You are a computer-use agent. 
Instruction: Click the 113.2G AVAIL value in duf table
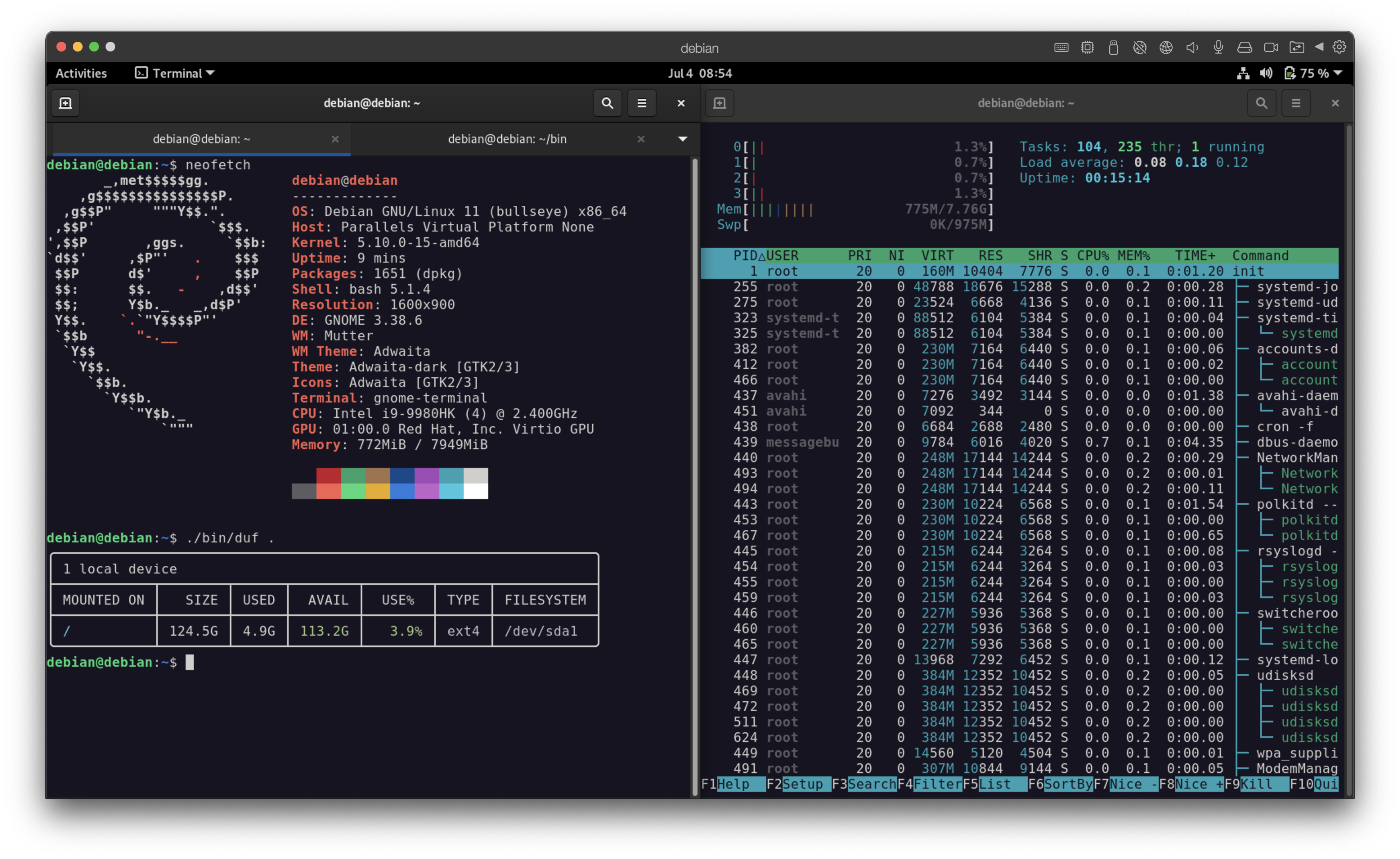tap(324, 631)
